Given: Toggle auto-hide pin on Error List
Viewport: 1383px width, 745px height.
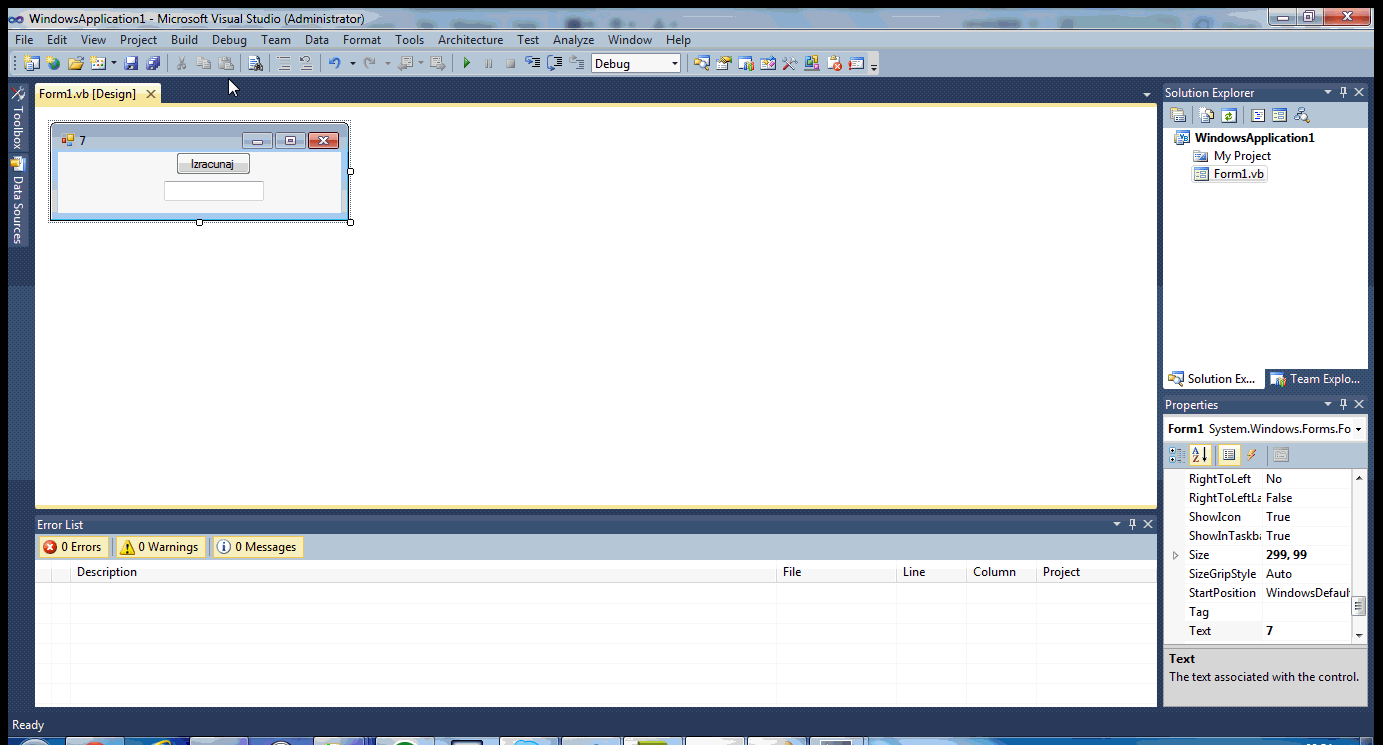Looking at the screenshot, I should 1132,524.
